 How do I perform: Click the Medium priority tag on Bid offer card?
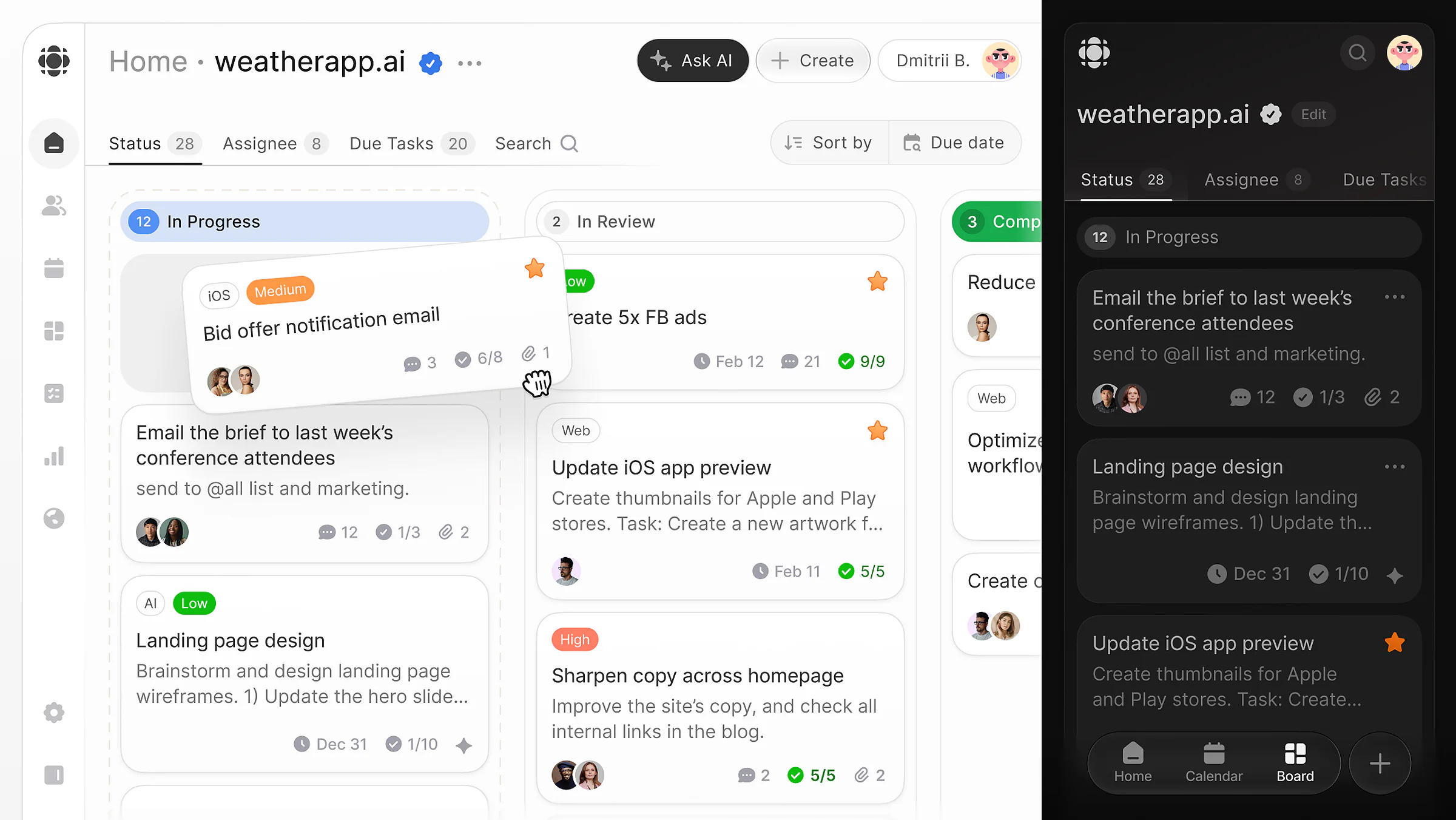point(280,291)
